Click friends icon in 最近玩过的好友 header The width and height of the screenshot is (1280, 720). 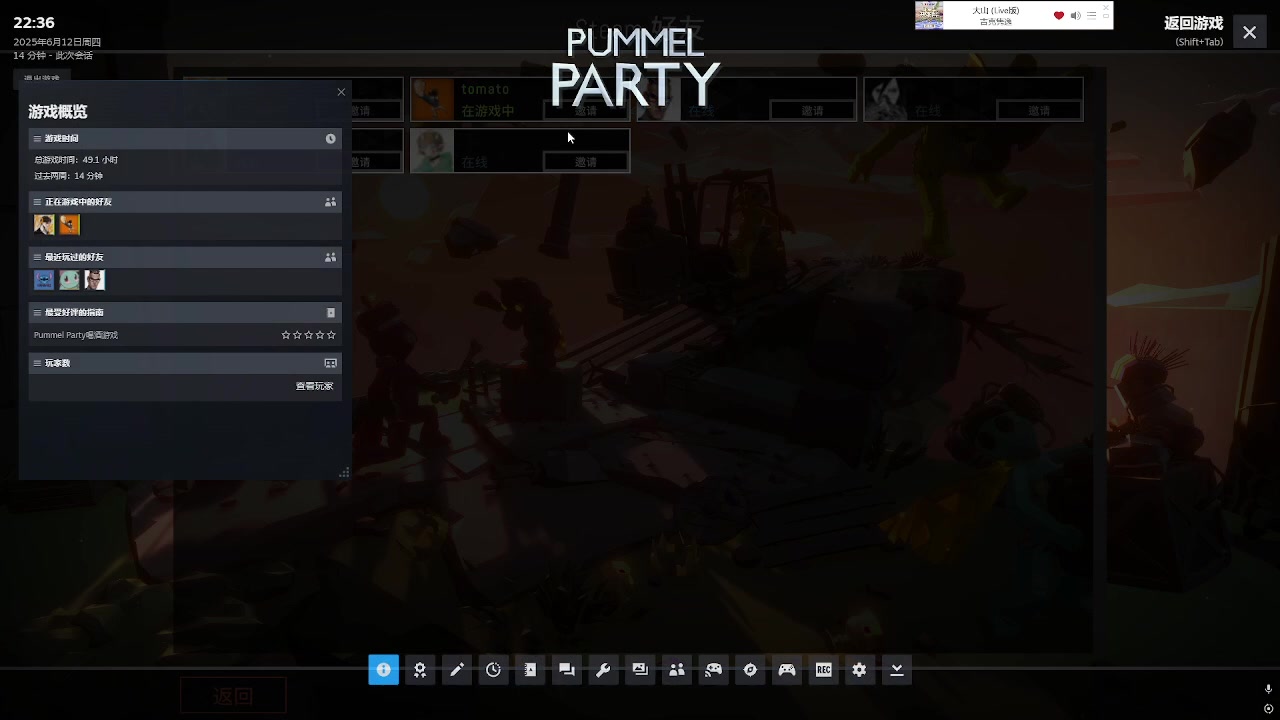click(x=330, y=257)
